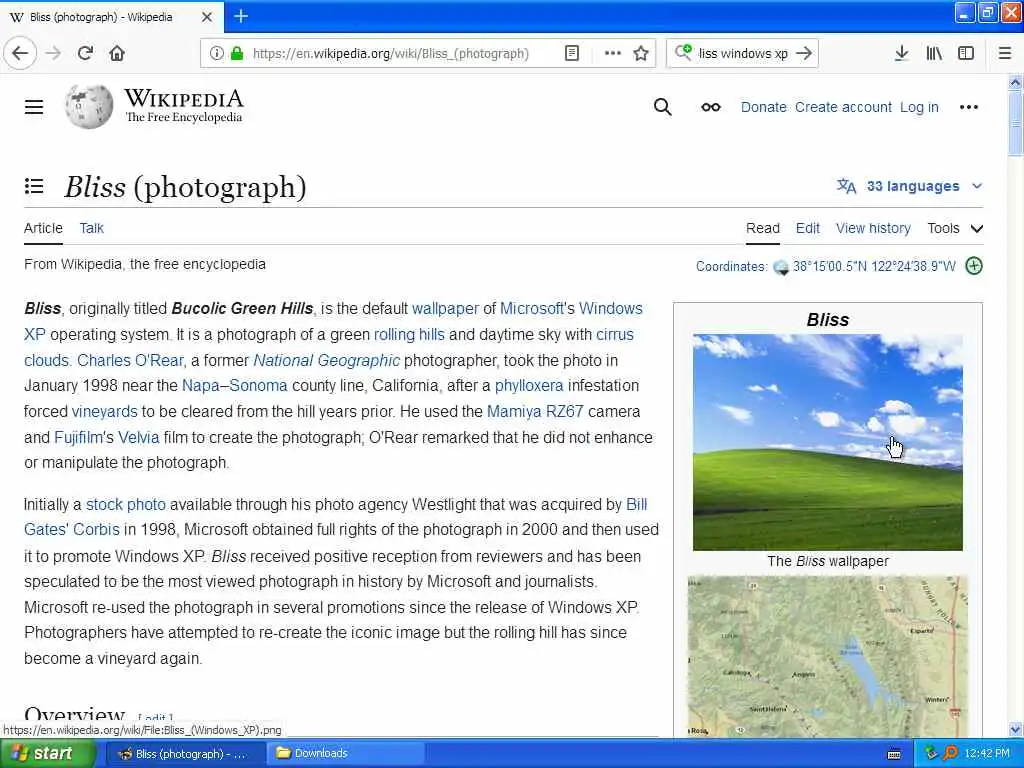The width and height of the screenshot is (1024, 768).
Task: Click the magnifier icon in system tray
Action: coord(950,754)
